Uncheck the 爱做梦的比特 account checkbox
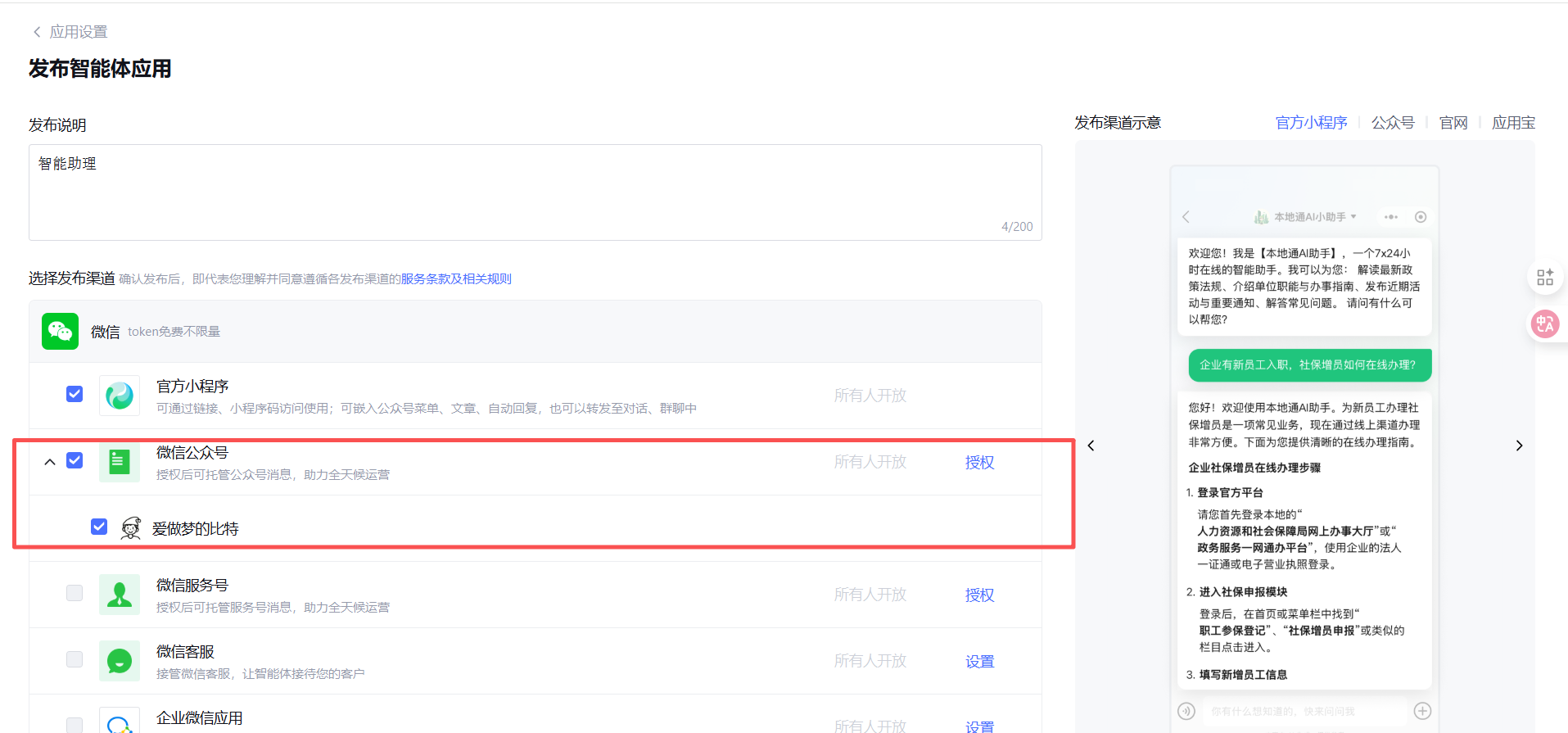This screenshot has height=733, width=1568. click(99, 527)
